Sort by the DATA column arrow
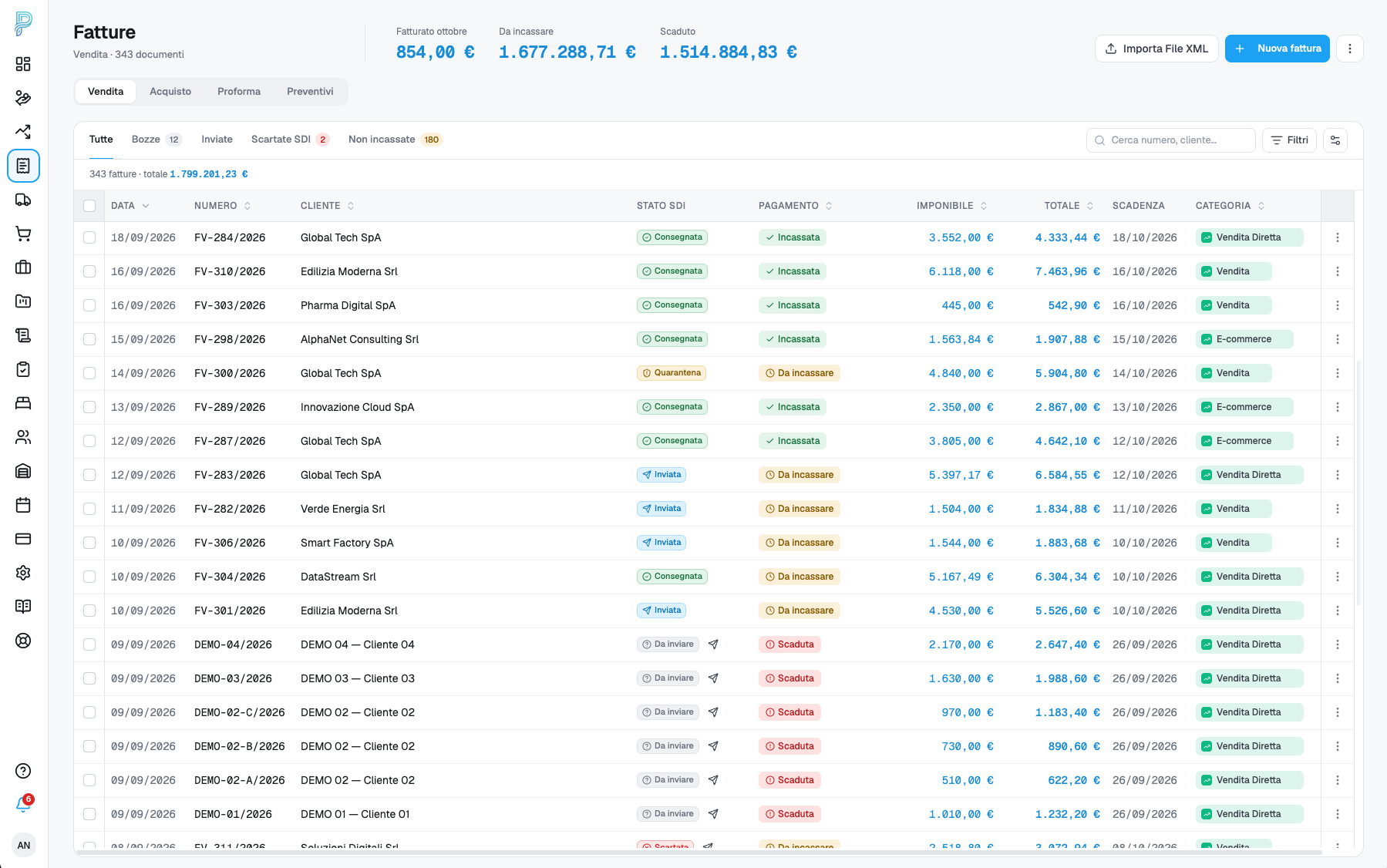 pos(146,206)
